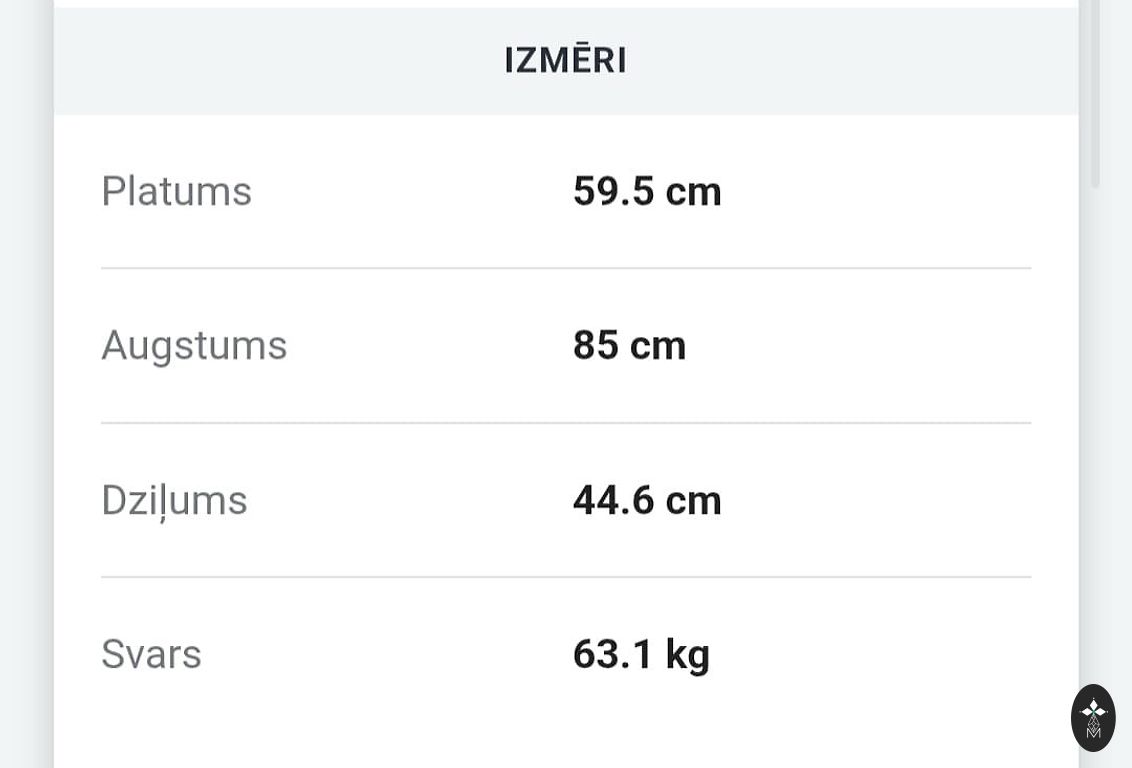Screen dimensions: 1132x768
Task: Click the divider line below Dziļums row
Action: click(565, 577)
